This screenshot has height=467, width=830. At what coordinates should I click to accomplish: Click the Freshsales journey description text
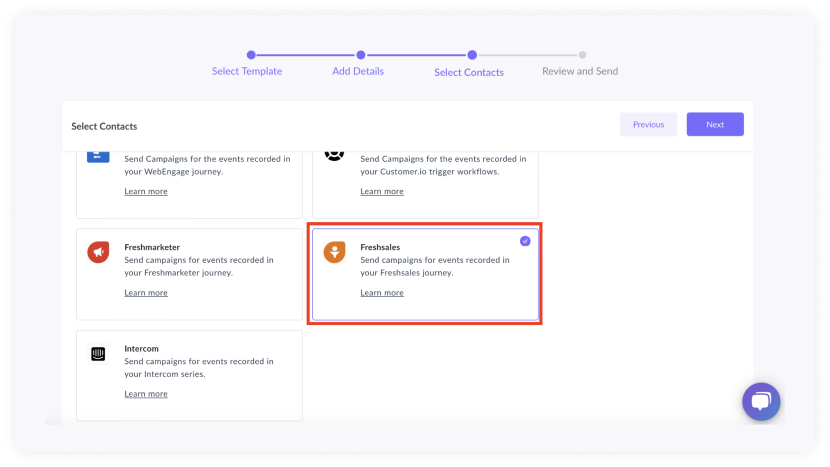pyautogui.click(x=435, y=266)
